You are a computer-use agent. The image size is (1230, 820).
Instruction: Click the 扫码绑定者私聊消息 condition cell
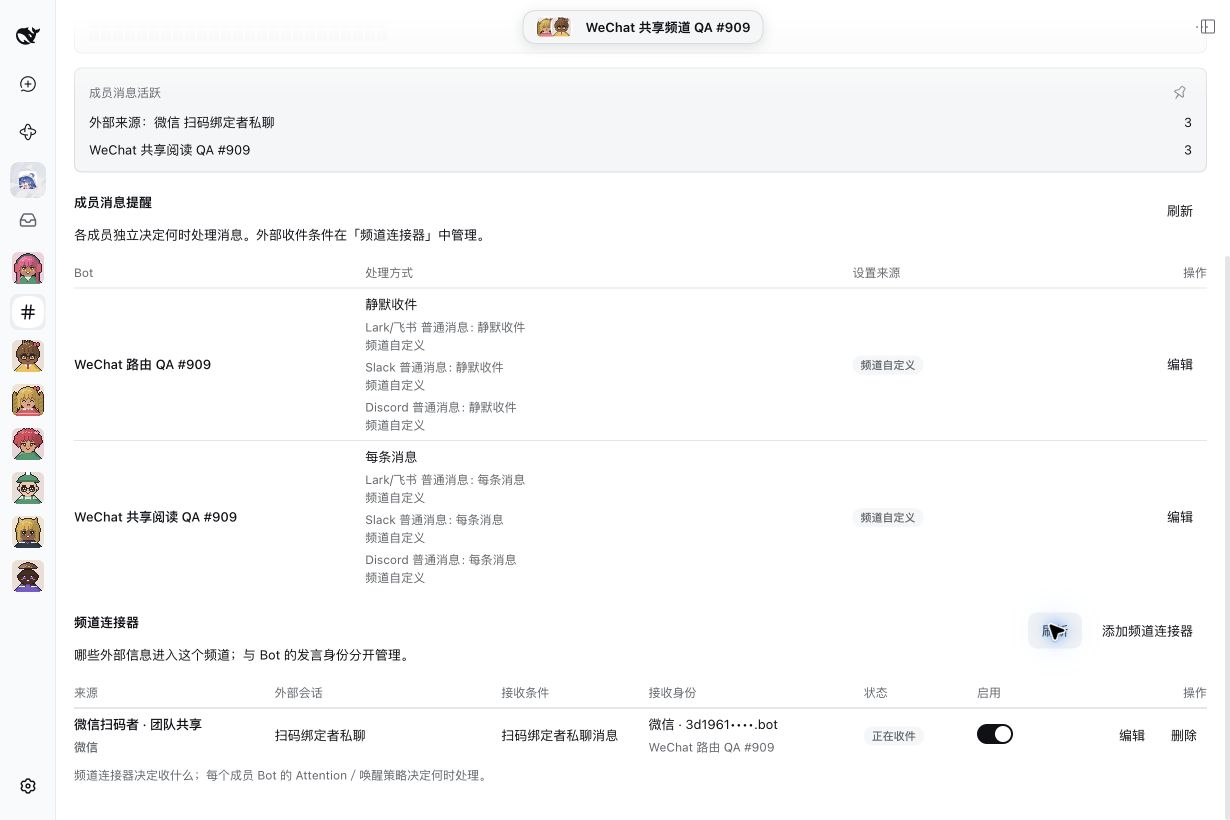tap(559, 735)
